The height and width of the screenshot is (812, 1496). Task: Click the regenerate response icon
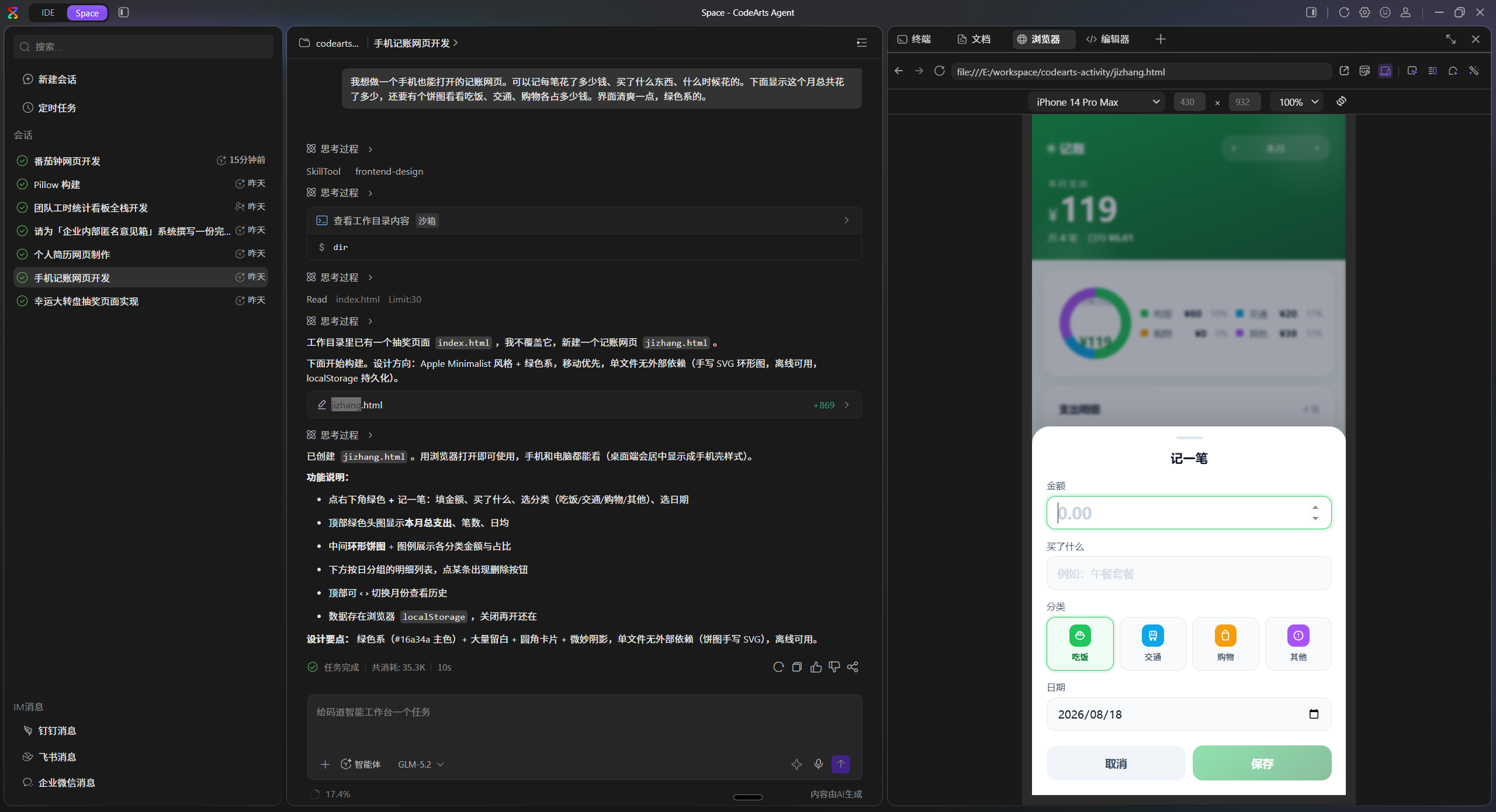pyautogui.click(x=778, y=667)
